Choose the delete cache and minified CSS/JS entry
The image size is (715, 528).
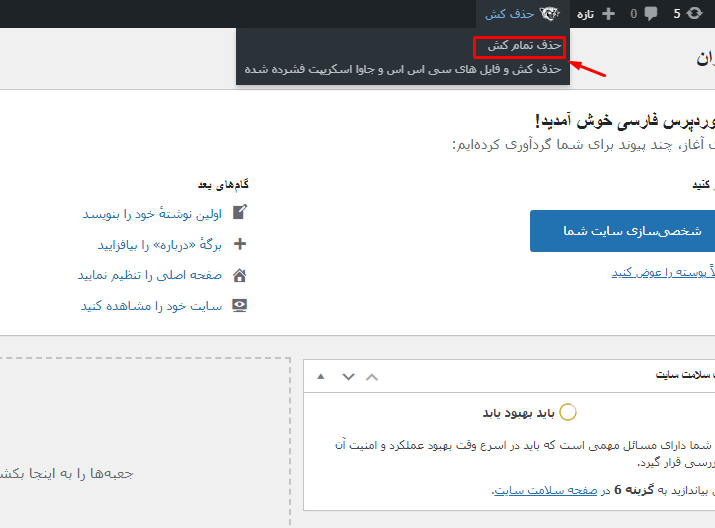point(403,69)
